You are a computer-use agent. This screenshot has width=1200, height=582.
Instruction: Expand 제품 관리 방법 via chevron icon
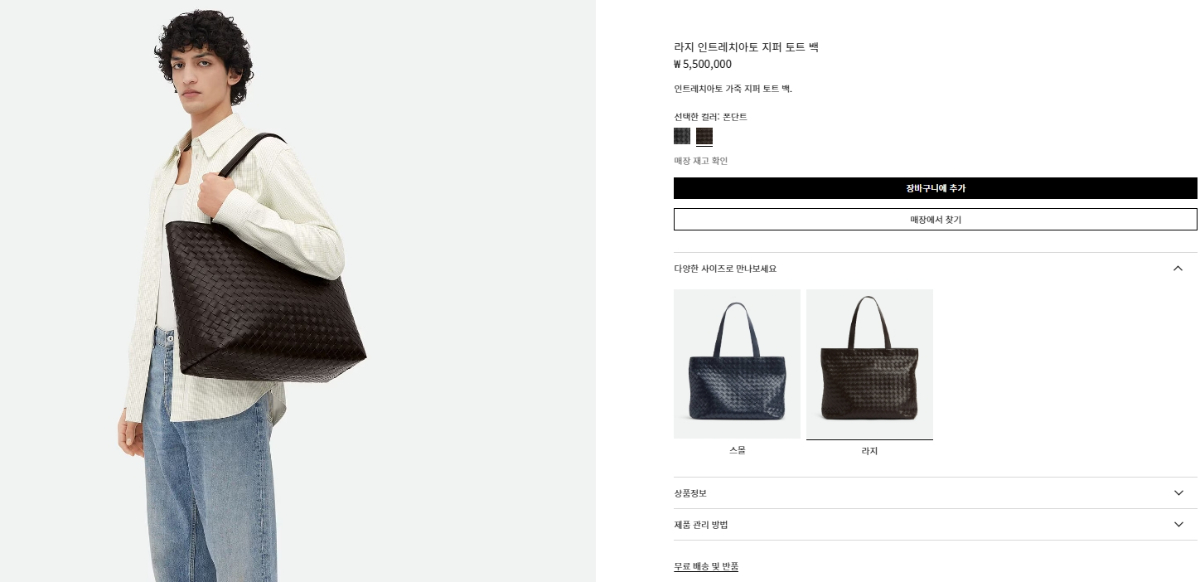pyautogui.click(x=1178, y=524)
